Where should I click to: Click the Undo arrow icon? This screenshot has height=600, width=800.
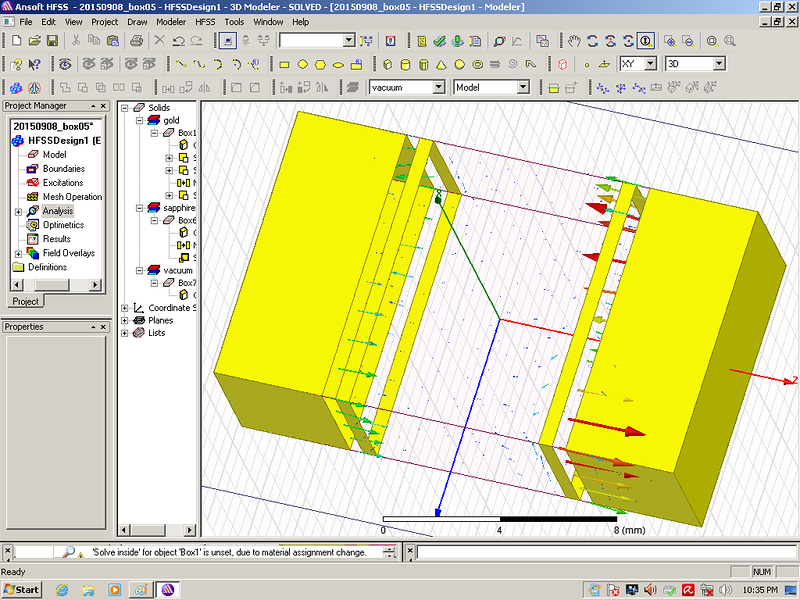[178, 41]
